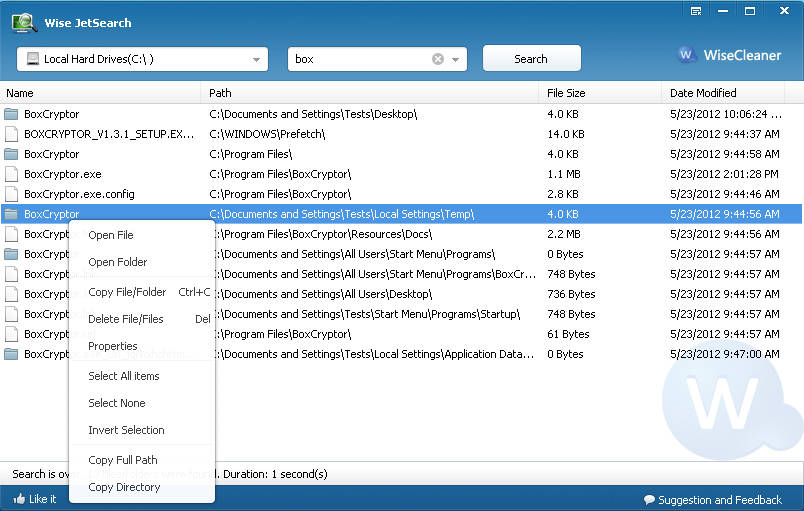Click Delete File/Files in the context menu
Screen dimensions: 804x511
coord(125,319)
